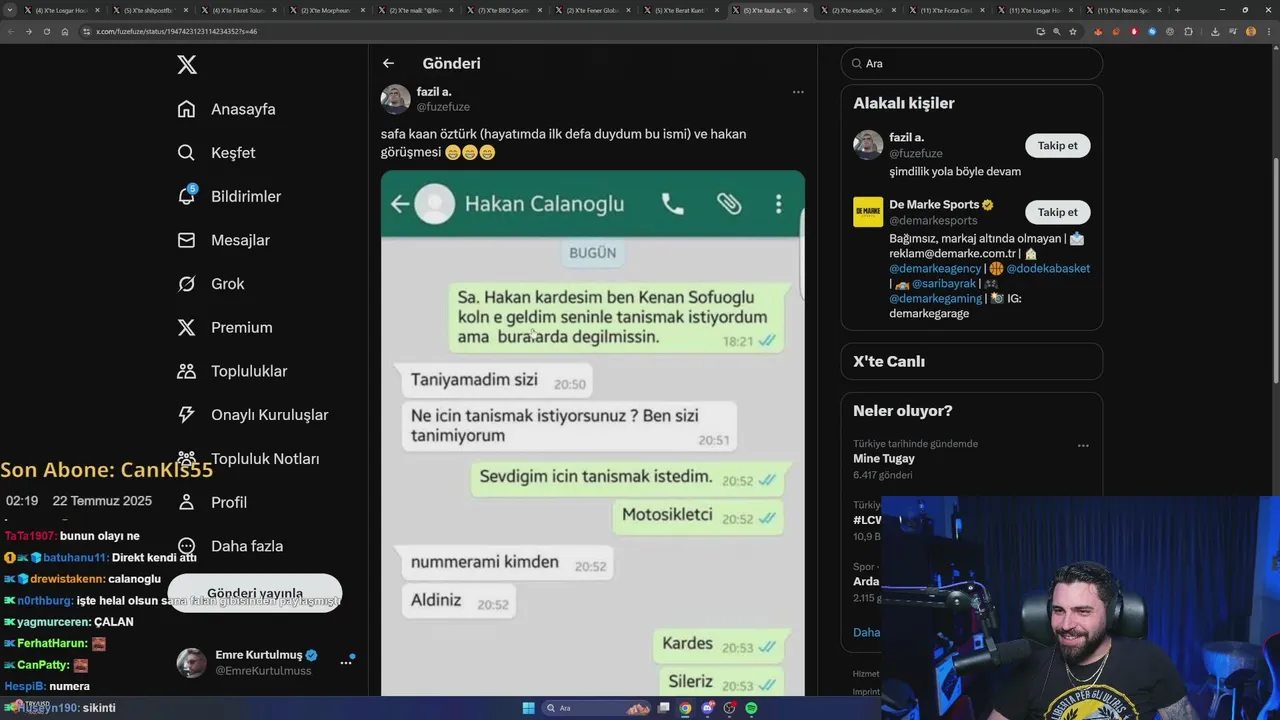Open the browser extensions puzzle icon

click(1189, 31)
